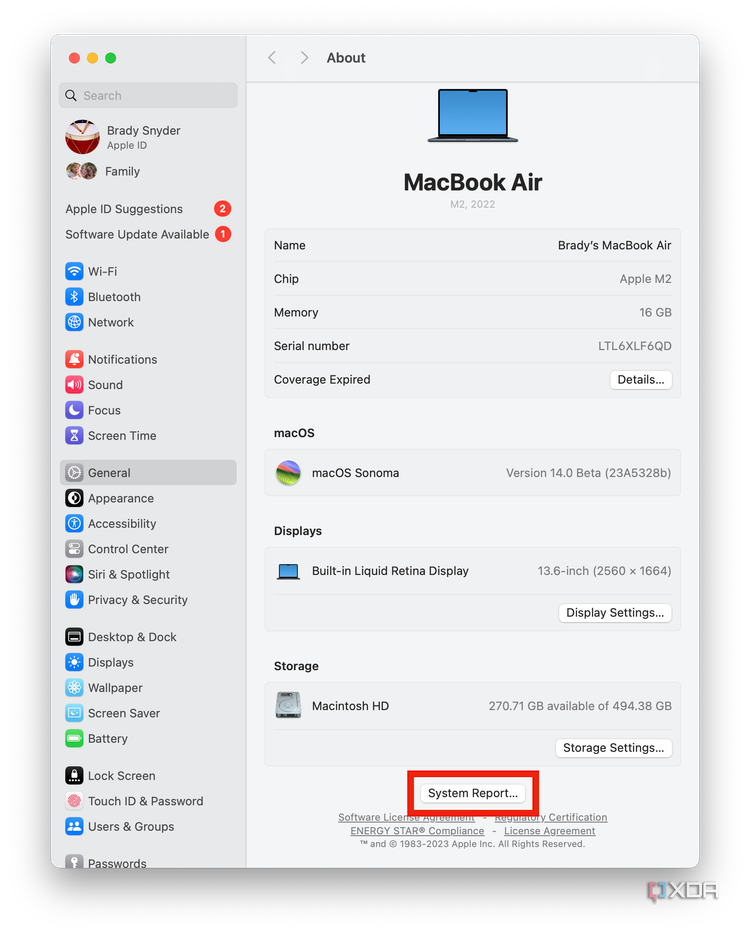Open the Software License Agreement link

coord(407,817)
